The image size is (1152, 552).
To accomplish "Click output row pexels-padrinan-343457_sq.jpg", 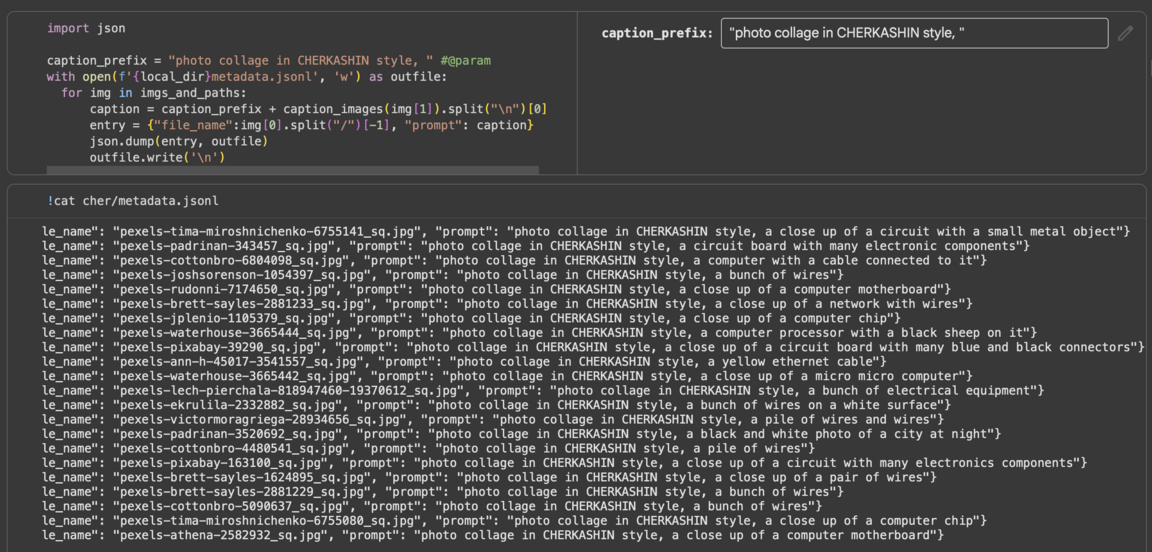I will (x=535, y=246).
